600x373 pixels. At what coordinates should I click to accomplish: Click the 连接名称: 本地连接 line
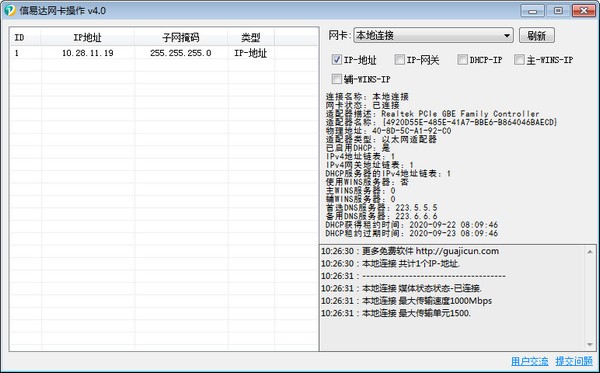point(367,97)
